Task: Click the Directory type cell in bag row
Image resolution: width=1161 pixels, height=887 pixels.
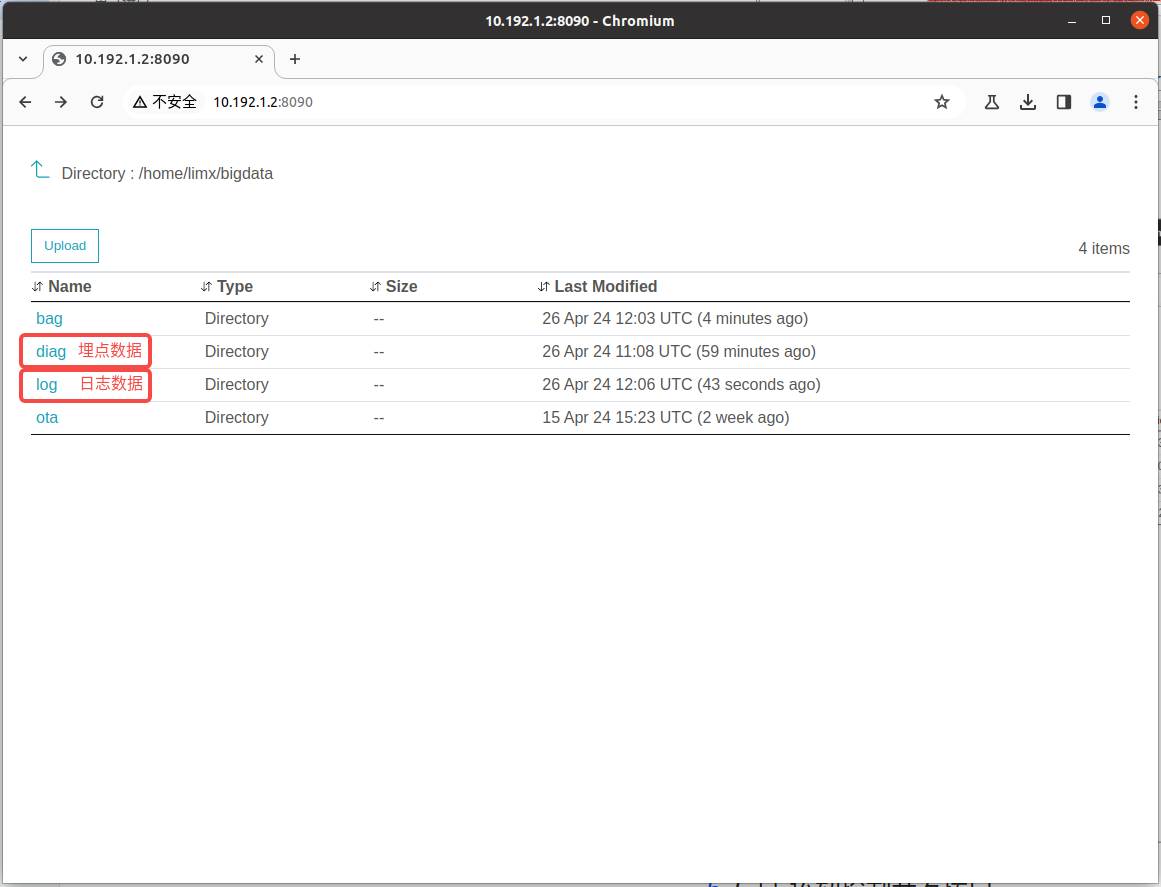Action: (x=237, y=318)
